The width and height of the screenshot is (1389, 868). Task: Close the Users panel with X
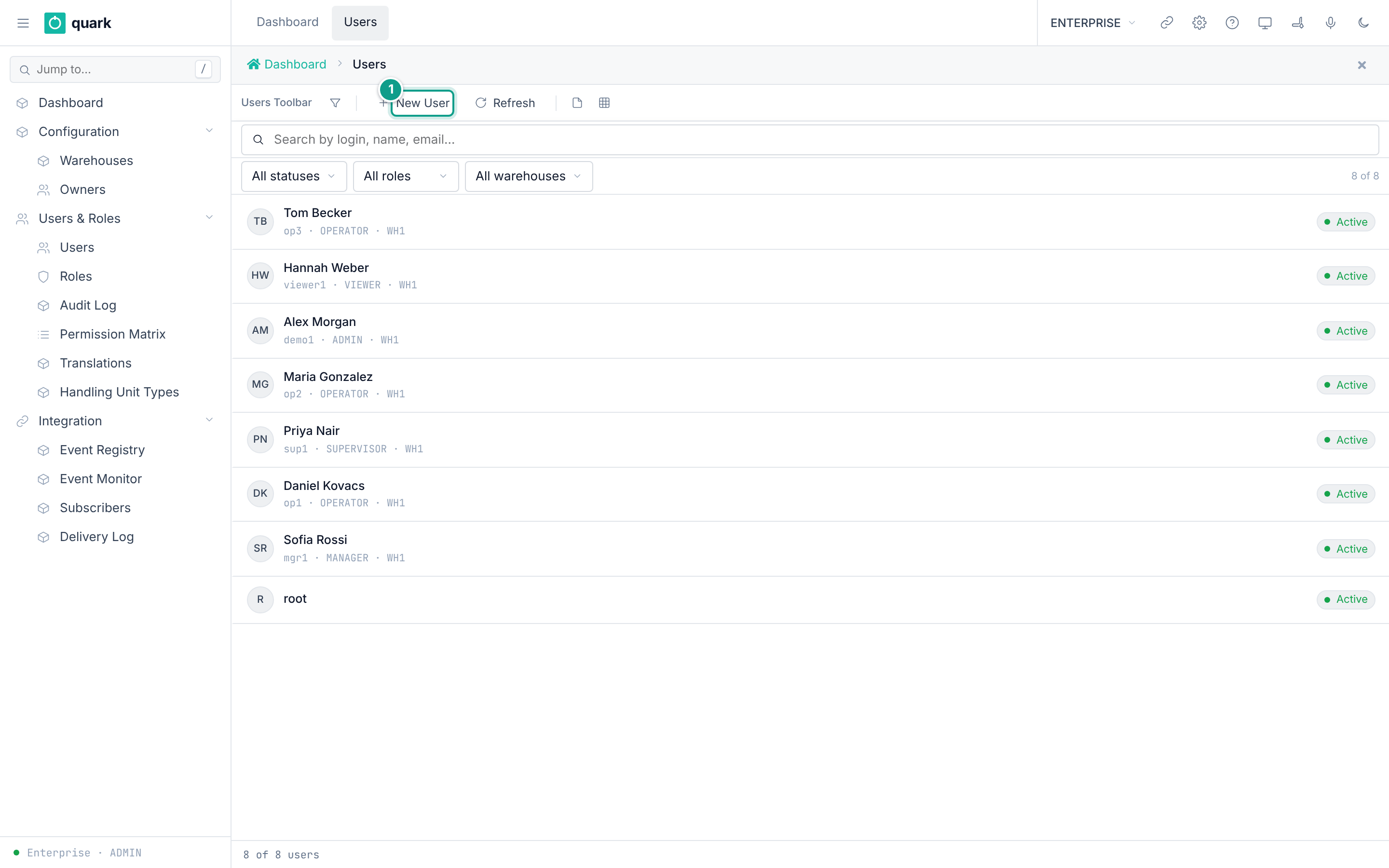(1362, 65)
